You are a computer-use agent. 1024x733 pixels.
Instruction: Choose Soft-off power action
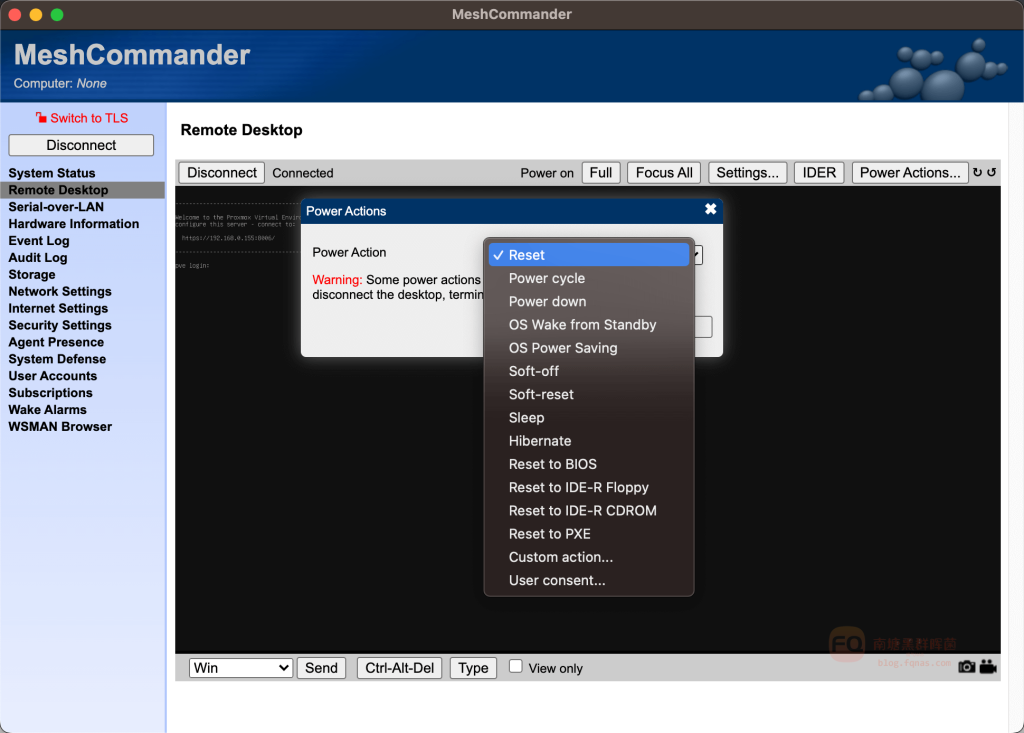[533, 371]
